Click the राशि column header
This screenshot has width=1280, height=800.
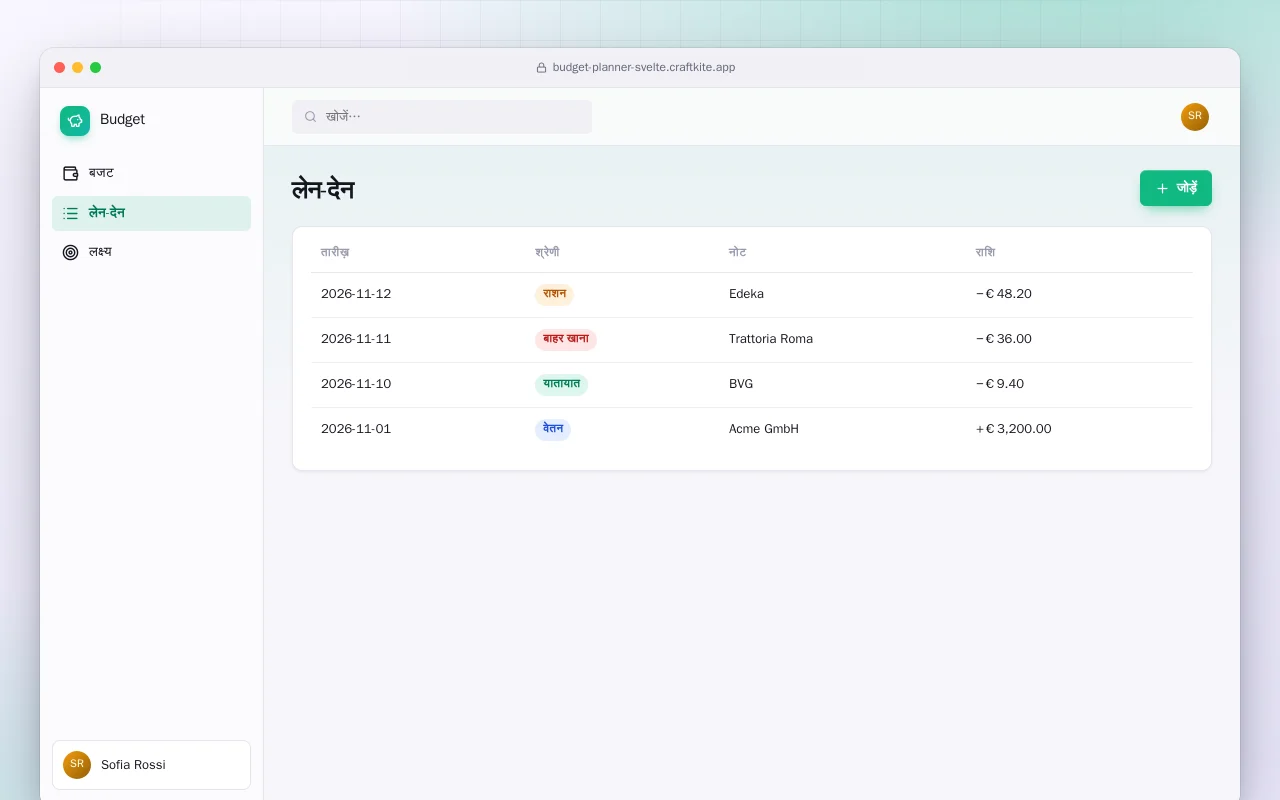point(985,252)
